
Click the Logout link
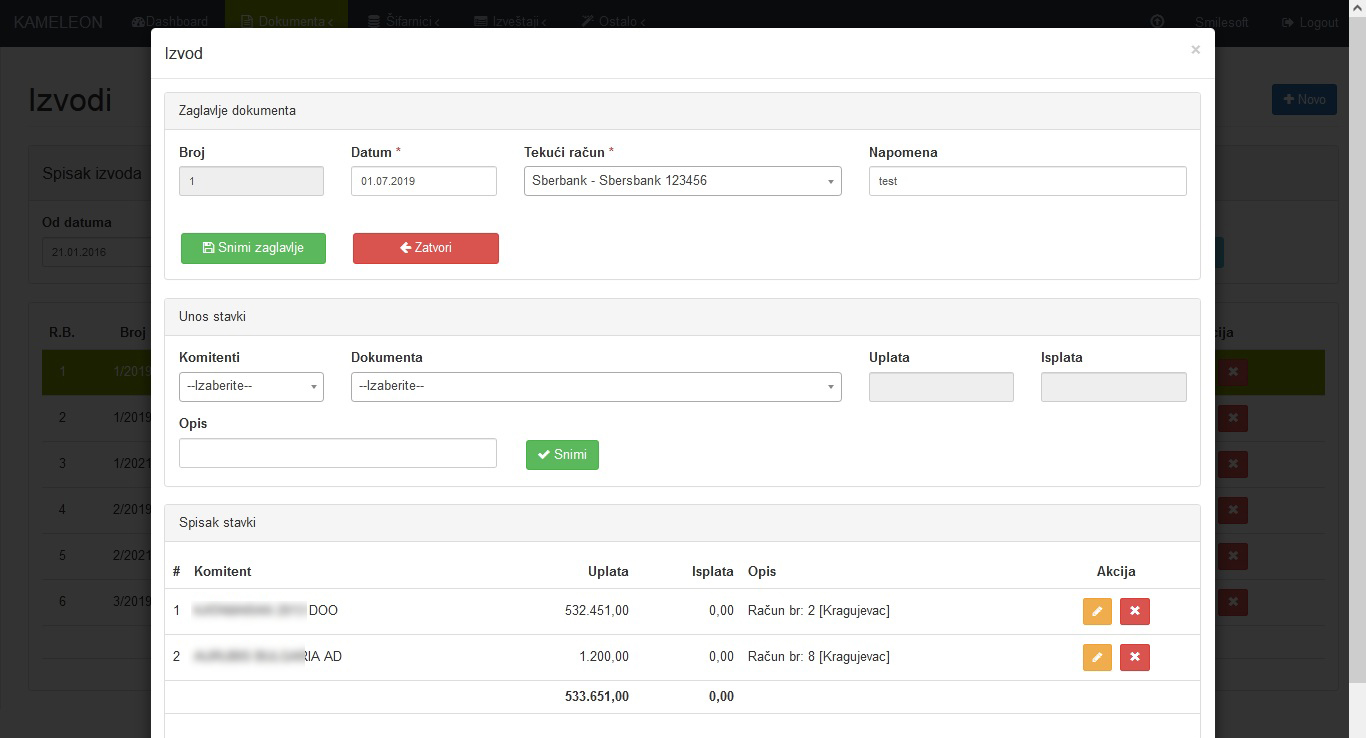1310,22
